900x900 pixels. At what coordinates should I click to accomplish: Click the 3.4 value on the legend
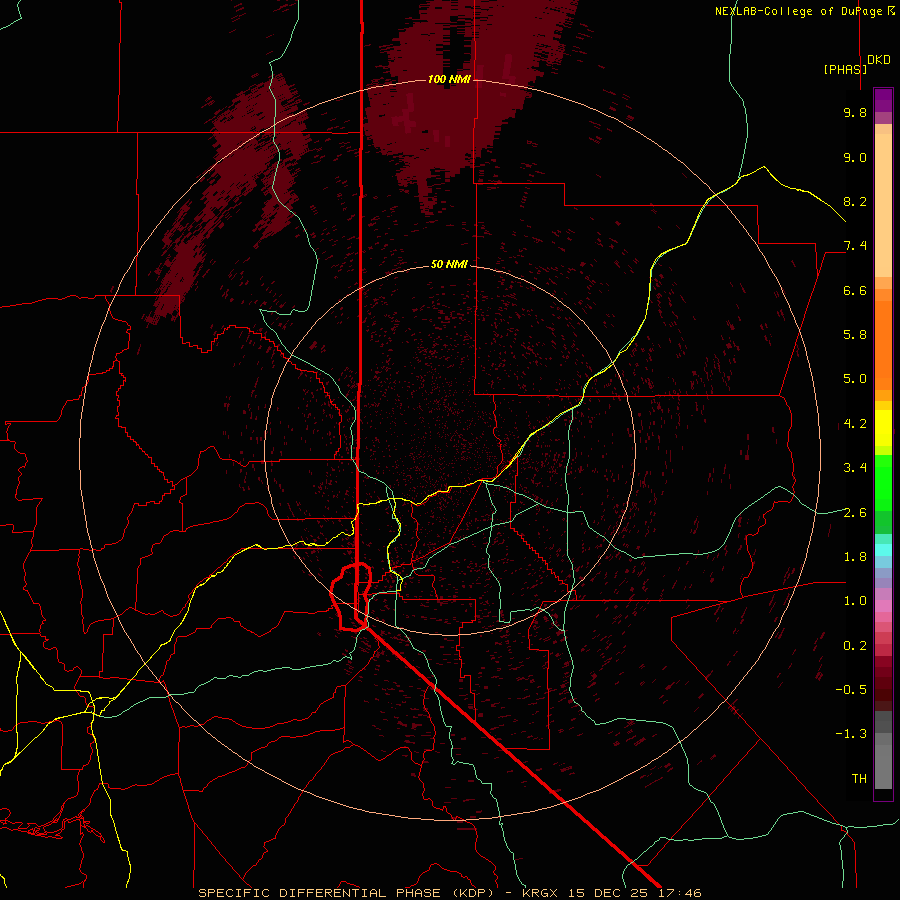pos(855,468)
